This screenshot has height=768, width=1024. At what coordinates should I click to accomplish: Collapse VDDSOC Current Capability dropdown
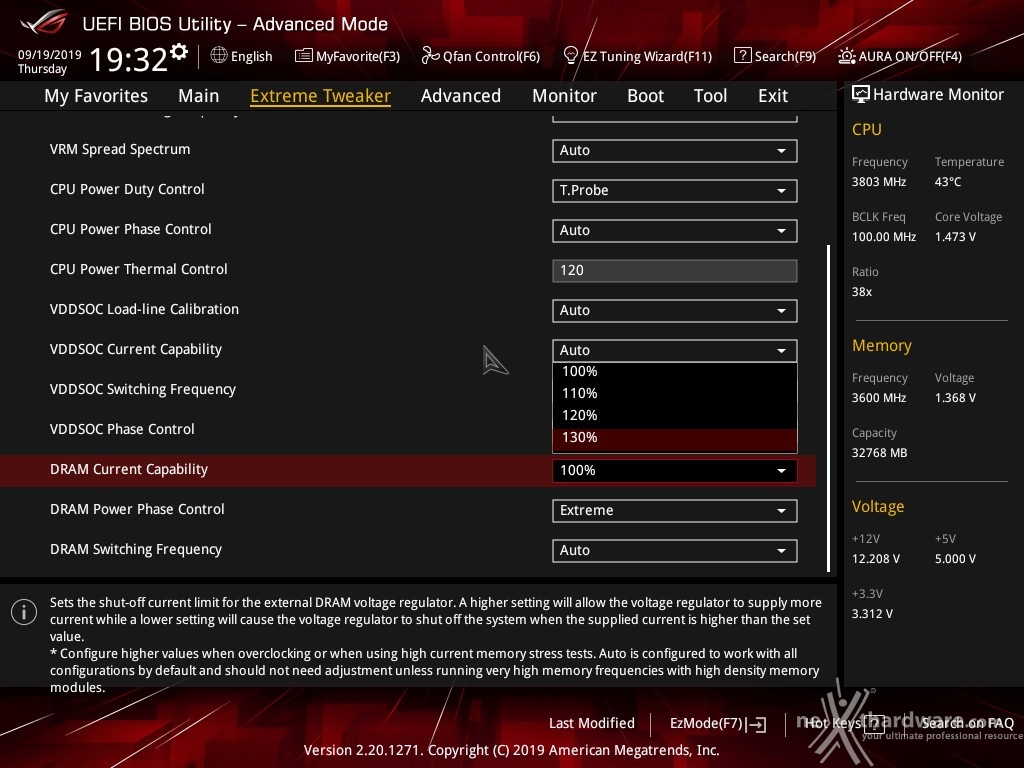point(675,351)
